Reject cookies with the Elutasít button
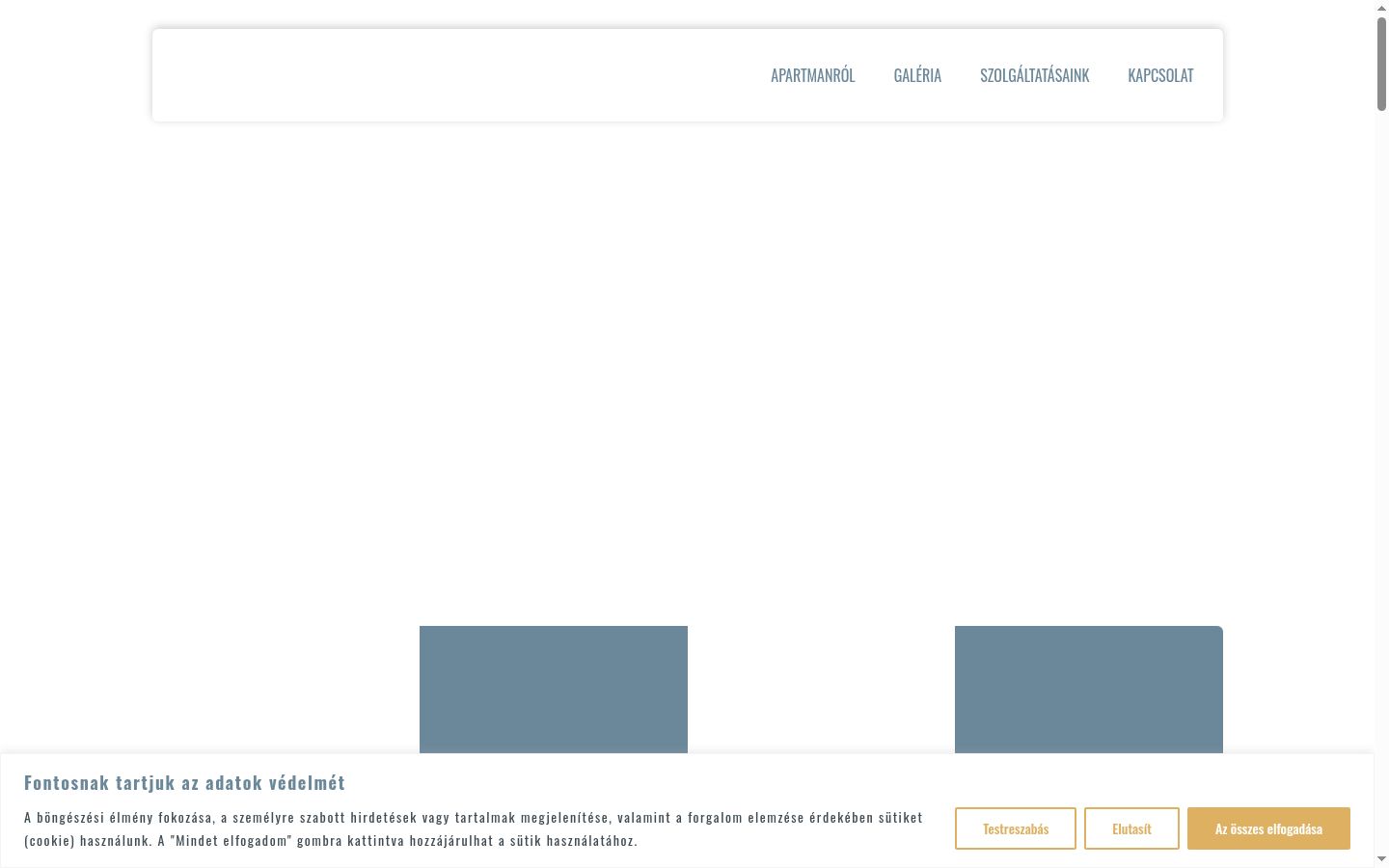 1131,828
